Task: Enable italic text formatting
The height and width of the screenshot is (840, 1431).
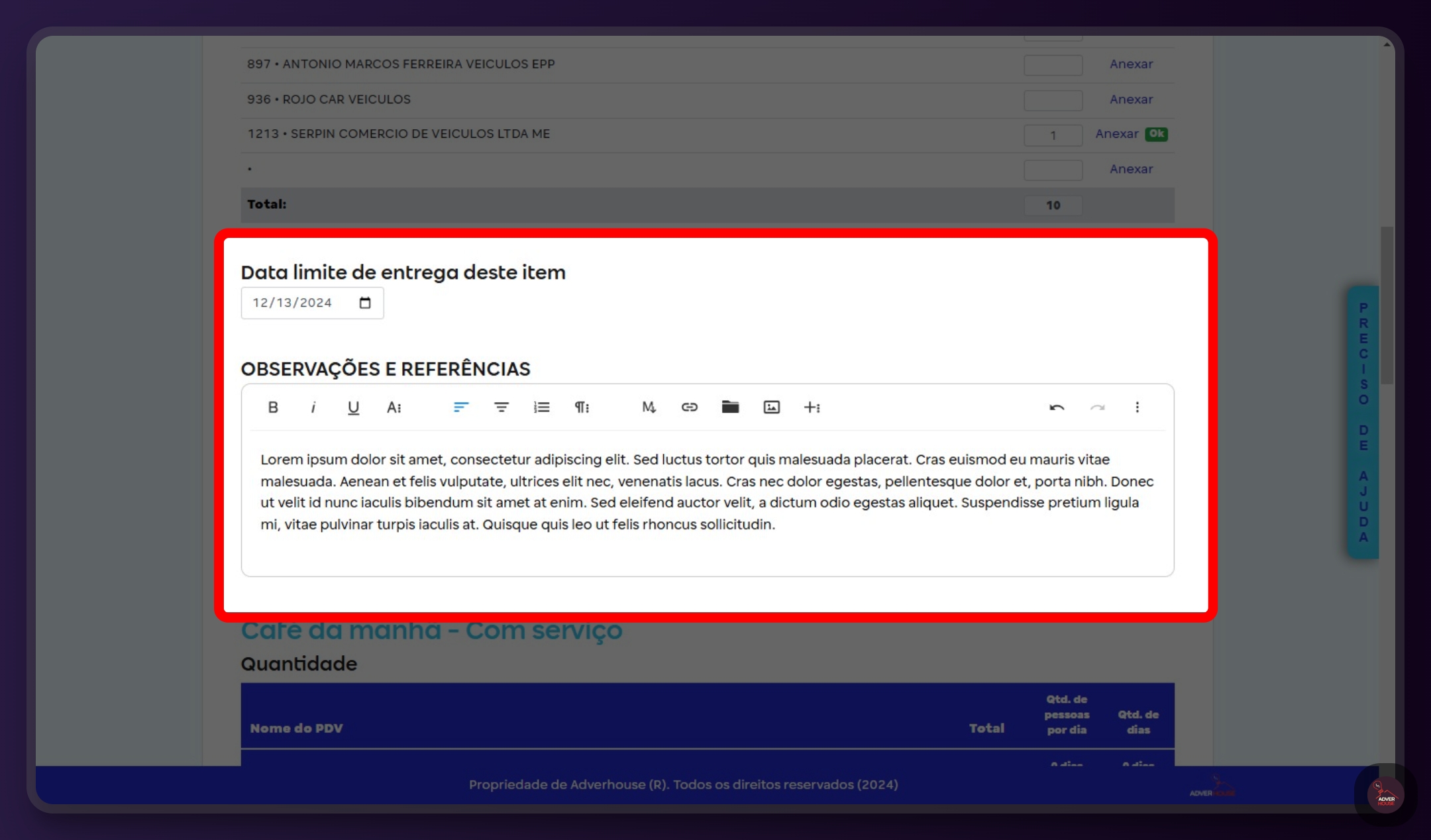Action: coord(312,407)
